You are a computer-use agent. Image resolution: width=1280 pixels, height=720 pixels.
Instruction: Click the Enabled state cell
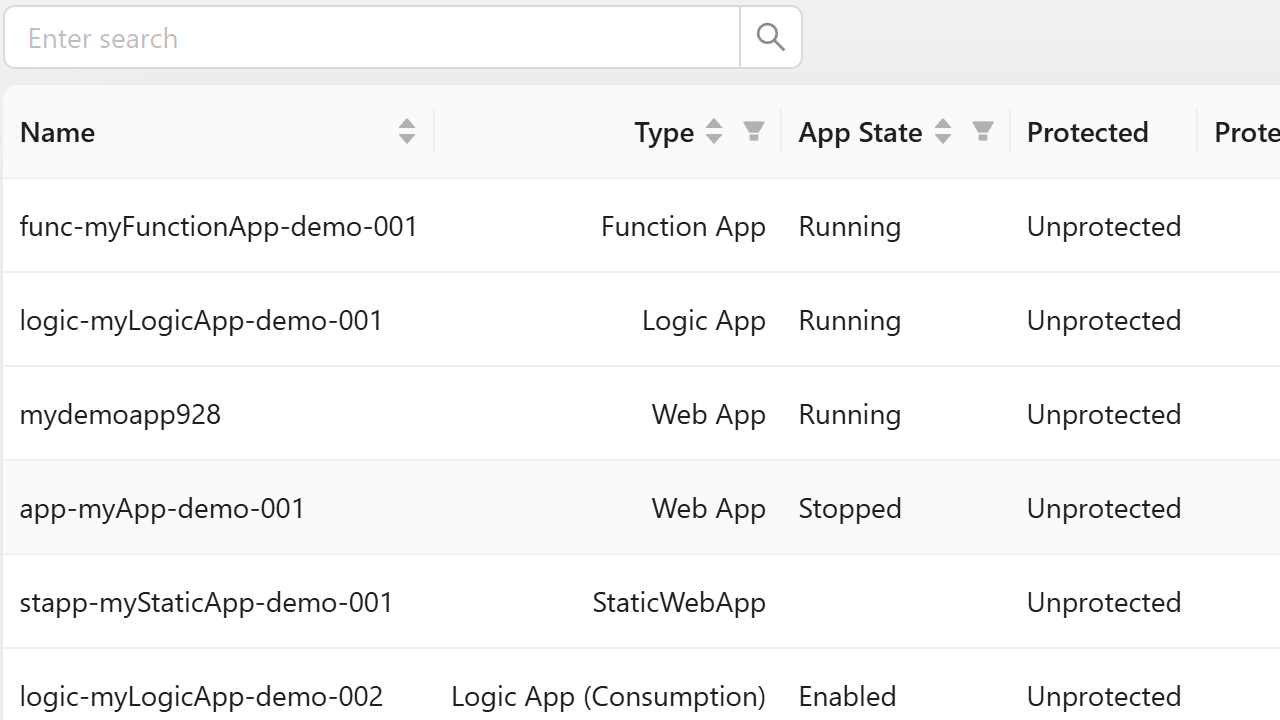847,696
